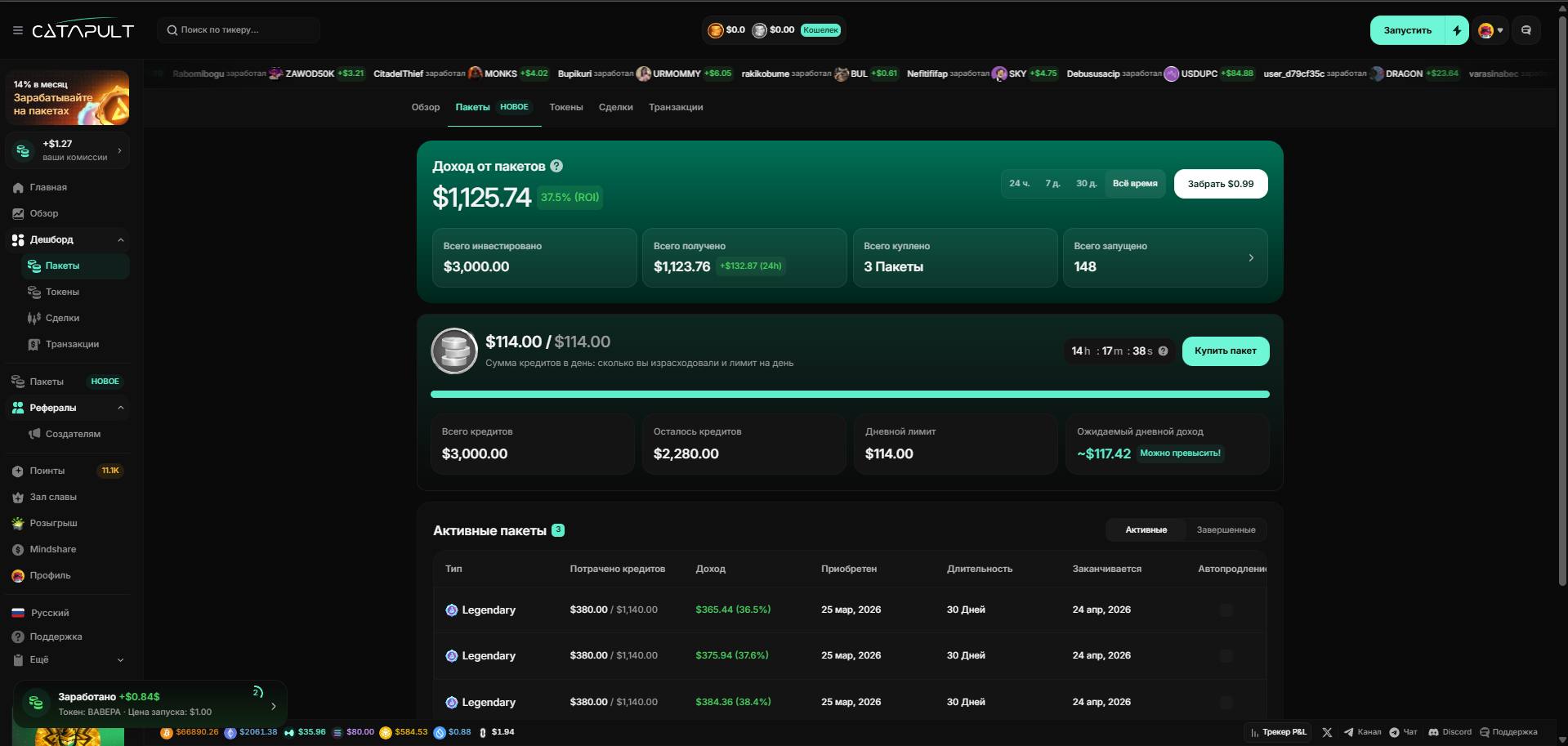Click the lightning bolt launch icon
Image resolution: width=1568 pixels, height=746 pixels.
pos(1457,30)
